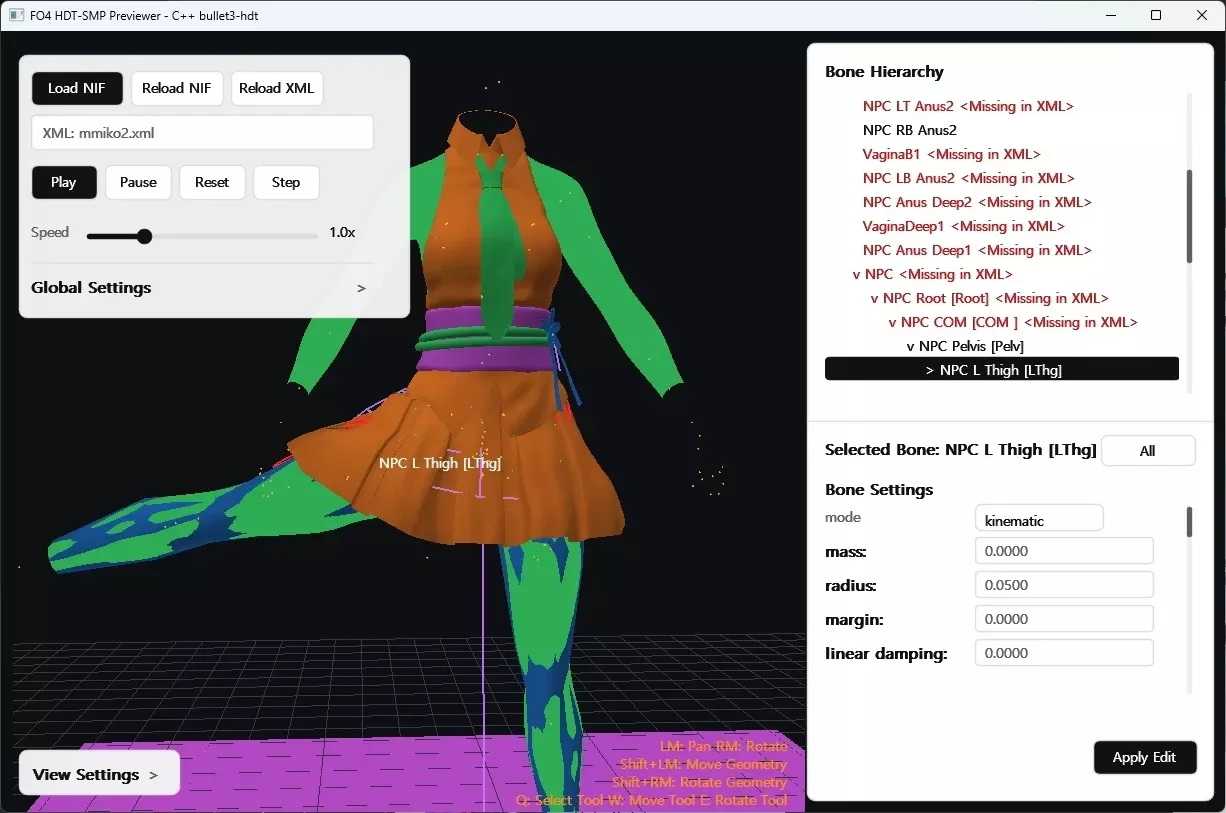Maximize the previewer window
This screenshot has height=813, width=1226.
click(1156, 15)
